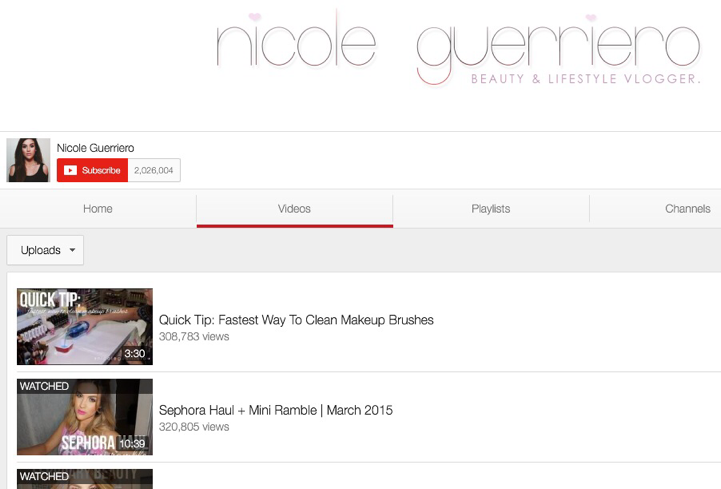
Task: Play the Quick Tip makeup brushes thumbnail
Action: pyautogui.click(x=85, y=327)
